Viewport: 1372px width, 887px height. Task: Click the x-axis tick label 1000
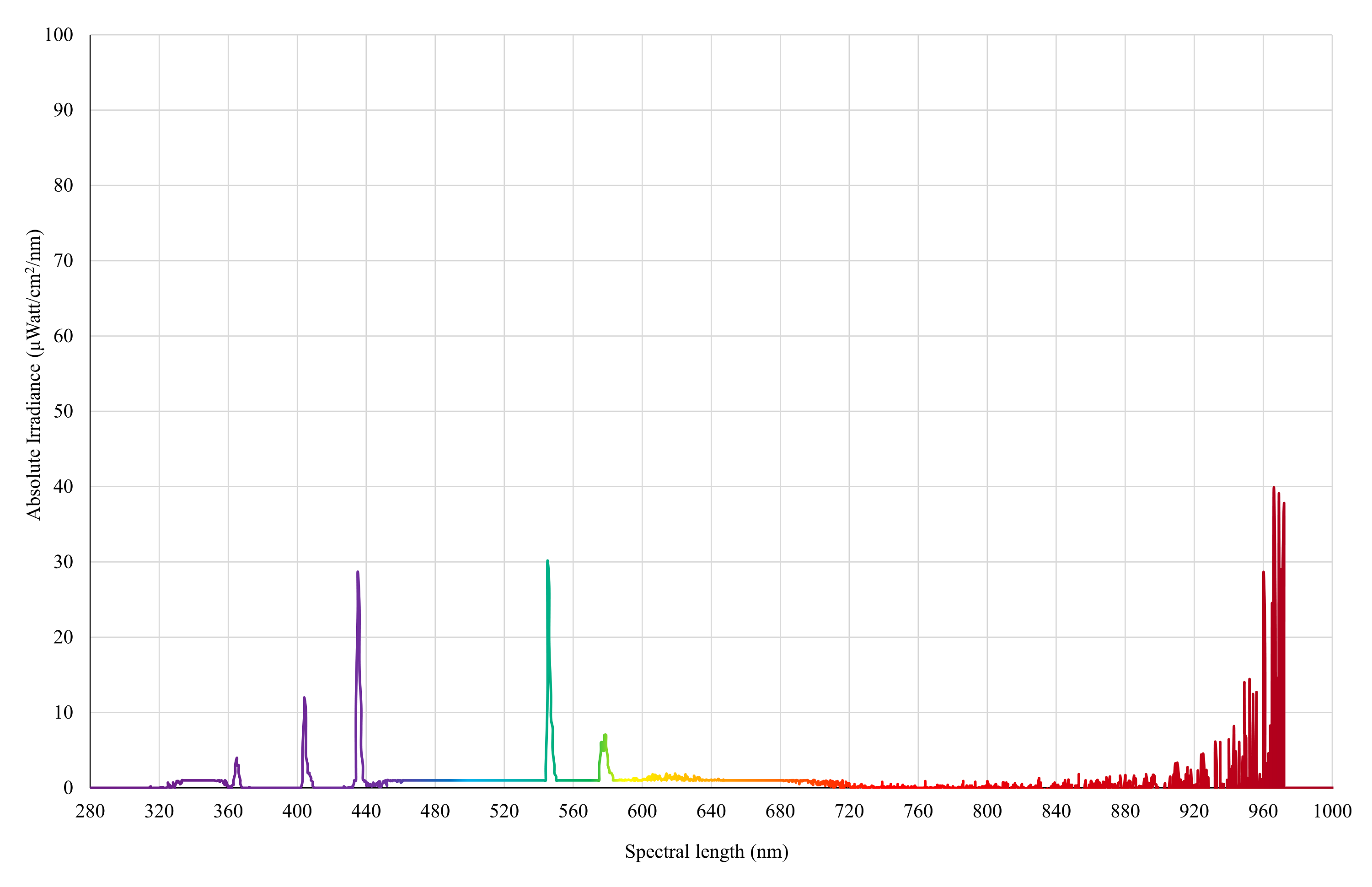pos(1332,812)
